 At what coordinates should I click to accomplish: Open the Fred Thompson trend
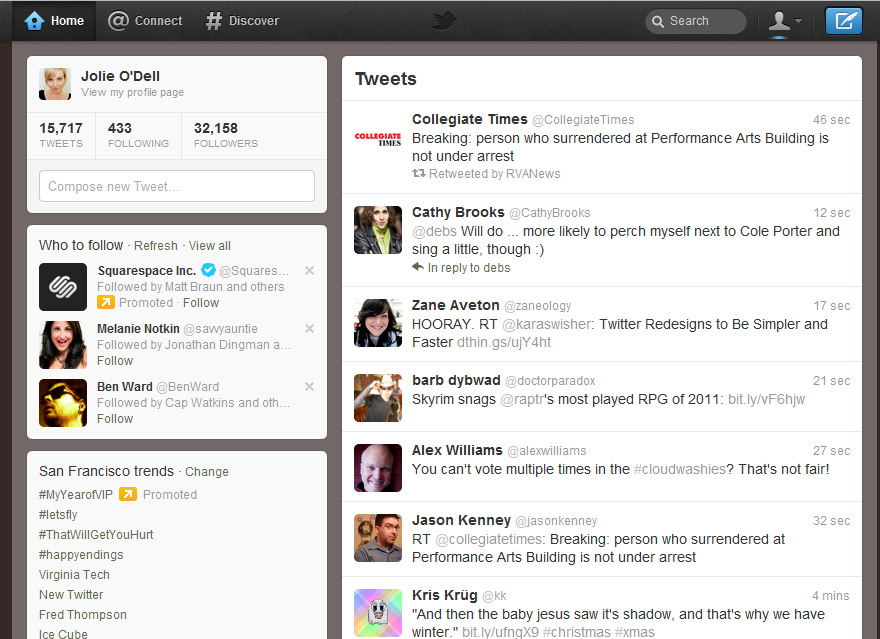click(82, 615)
